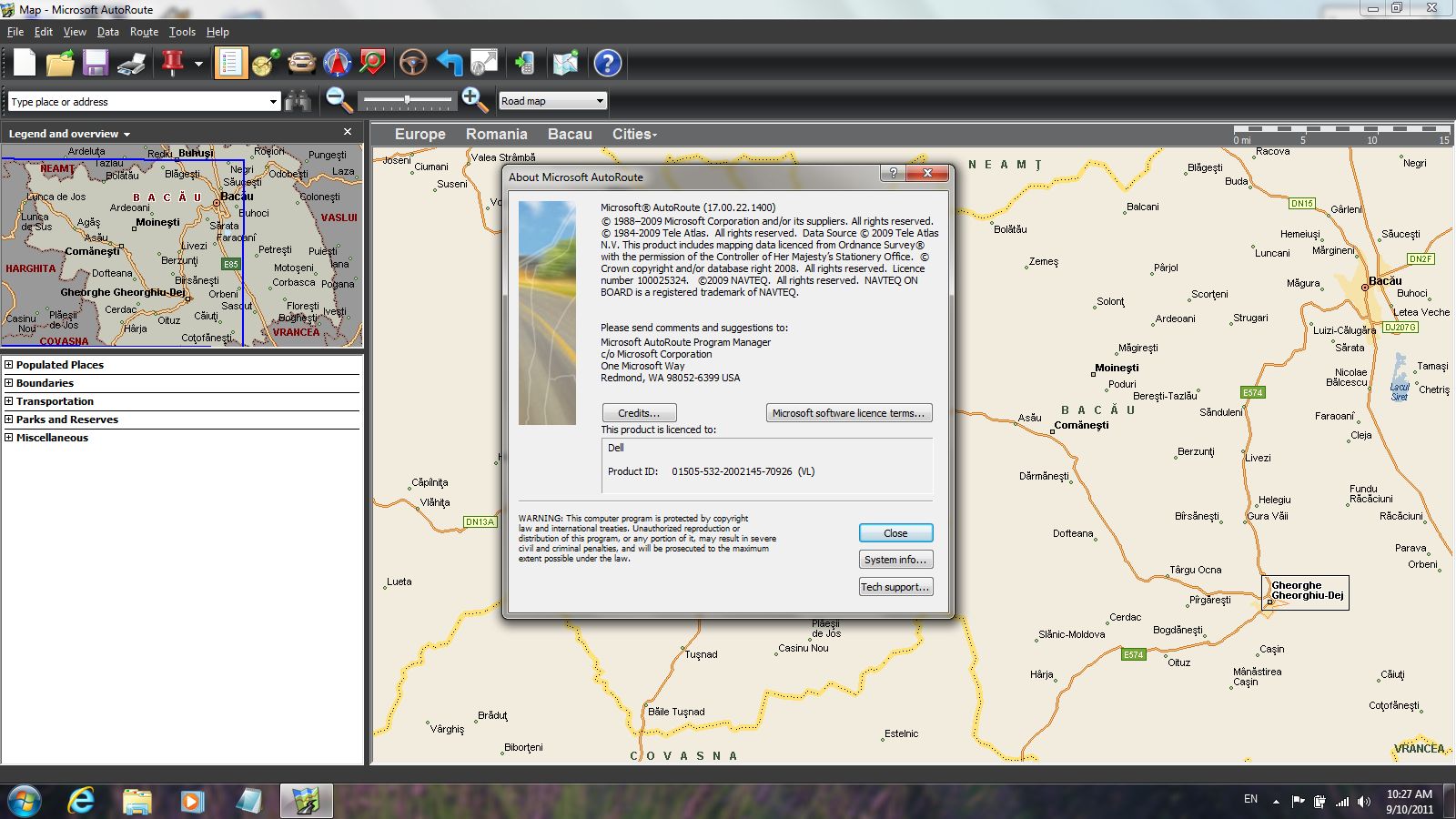The image size is (1456, 819).
Task: Open a map file via folder icon
Action: 60,63
